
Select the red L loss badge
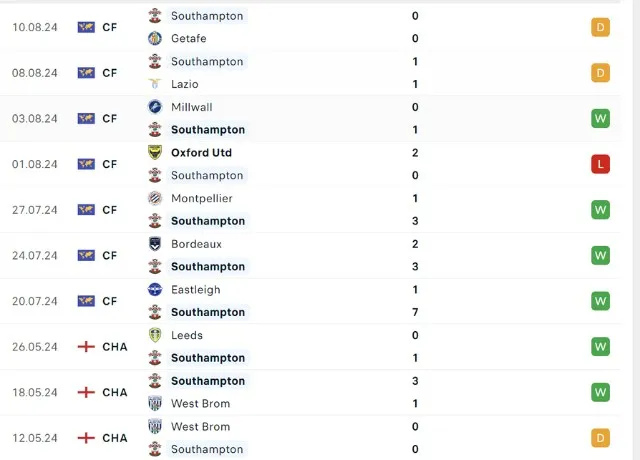click(x=600, y=164)
